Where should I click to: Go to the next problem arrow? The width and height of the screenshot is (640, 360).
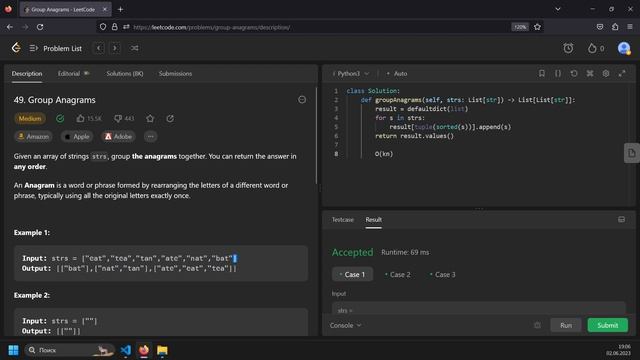tap(115, 48)
